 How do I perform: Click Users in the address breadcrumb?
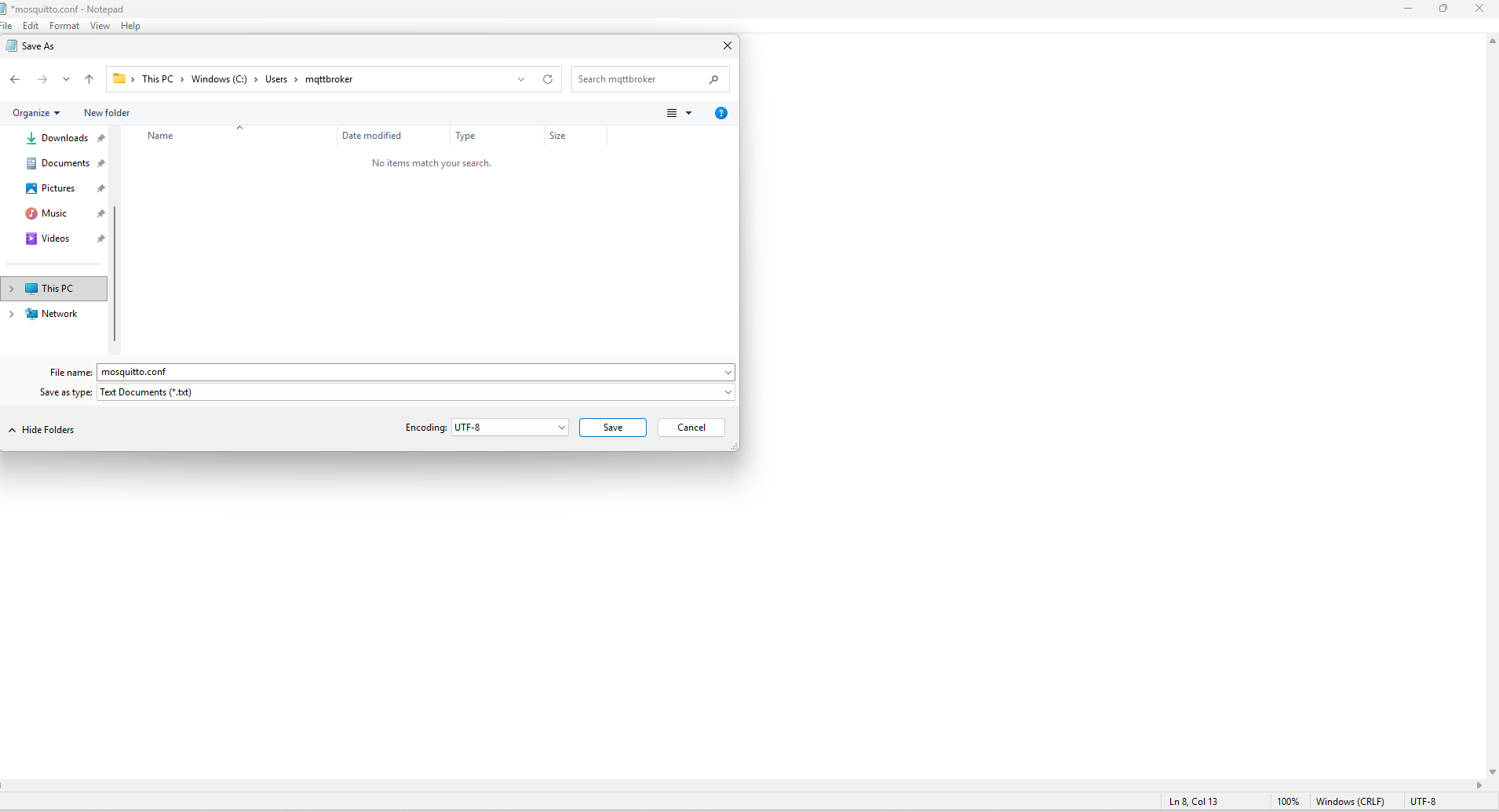pyautogui.click(x=276, y=79)
